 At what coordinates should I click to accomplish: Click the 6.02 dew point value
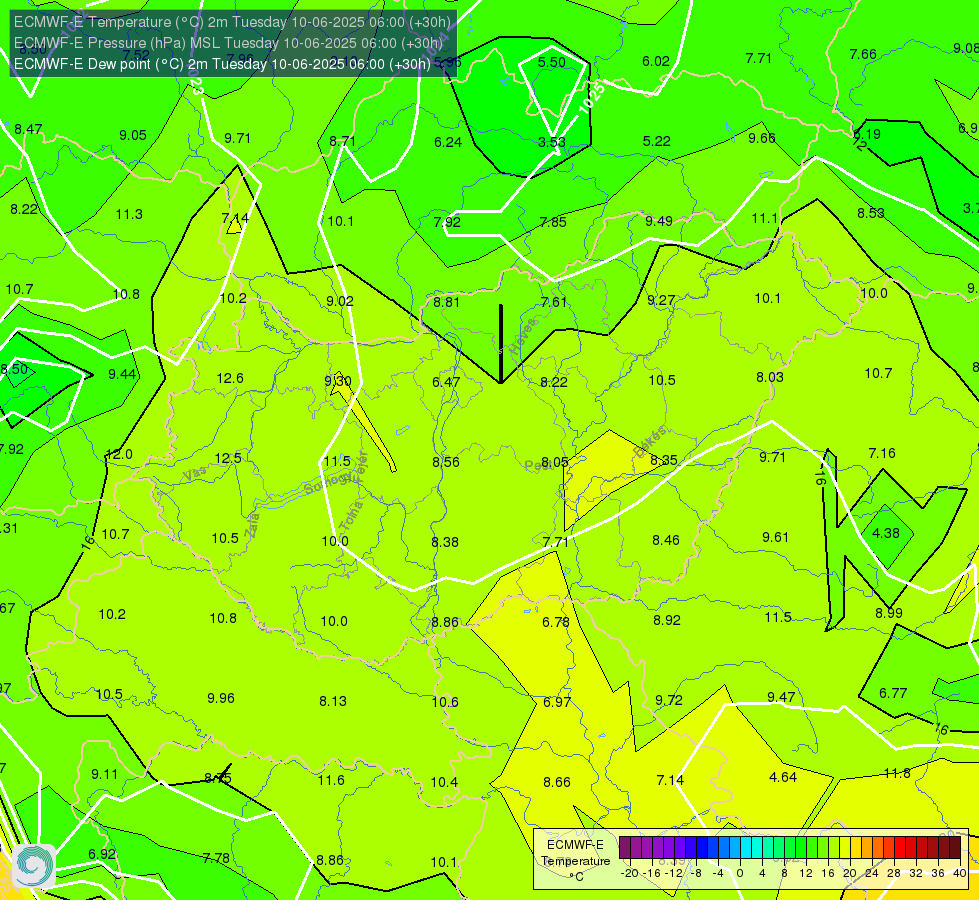pyautogui.click(x=656, y=61)
